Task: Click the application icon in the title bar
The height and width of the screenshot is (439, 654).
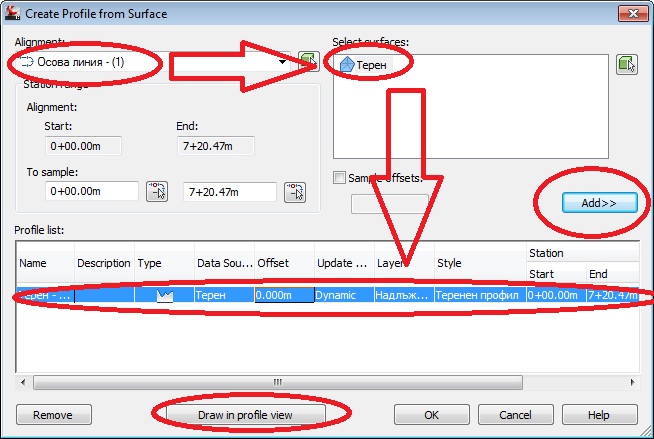Action: click(12, 13)
